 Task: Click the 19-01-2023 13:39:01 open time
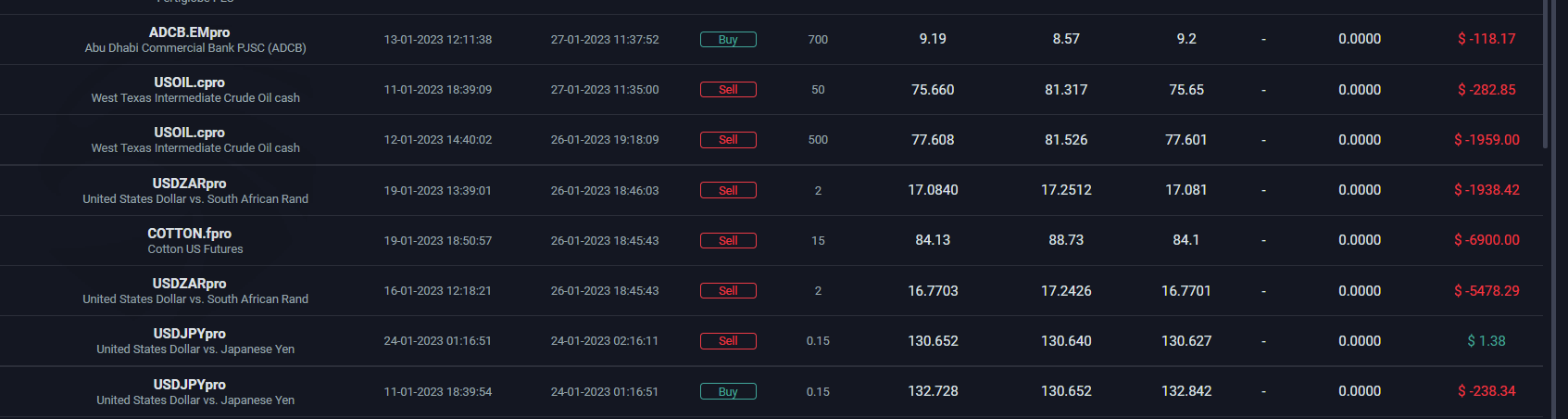(x=437, y=191)
